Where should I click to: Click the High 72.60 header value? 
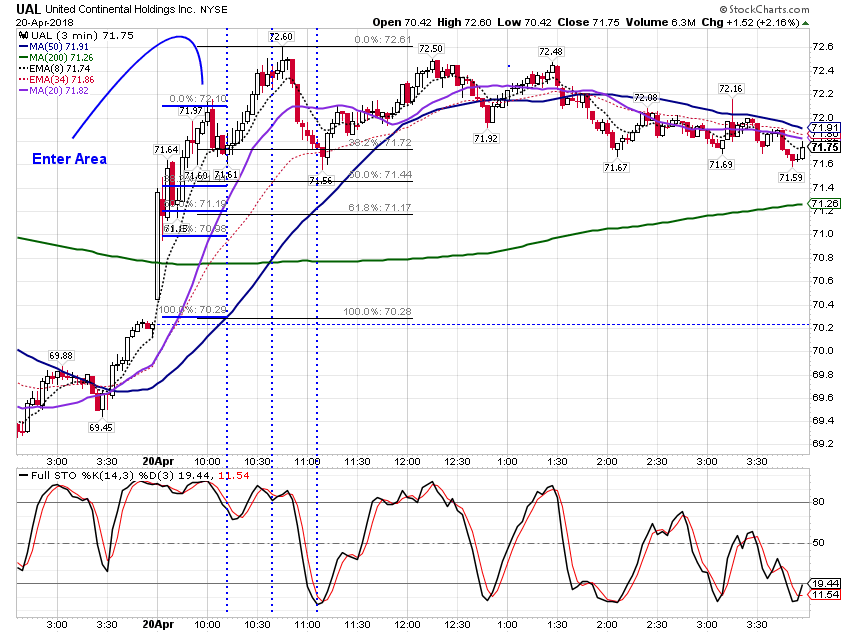(464, 22)
